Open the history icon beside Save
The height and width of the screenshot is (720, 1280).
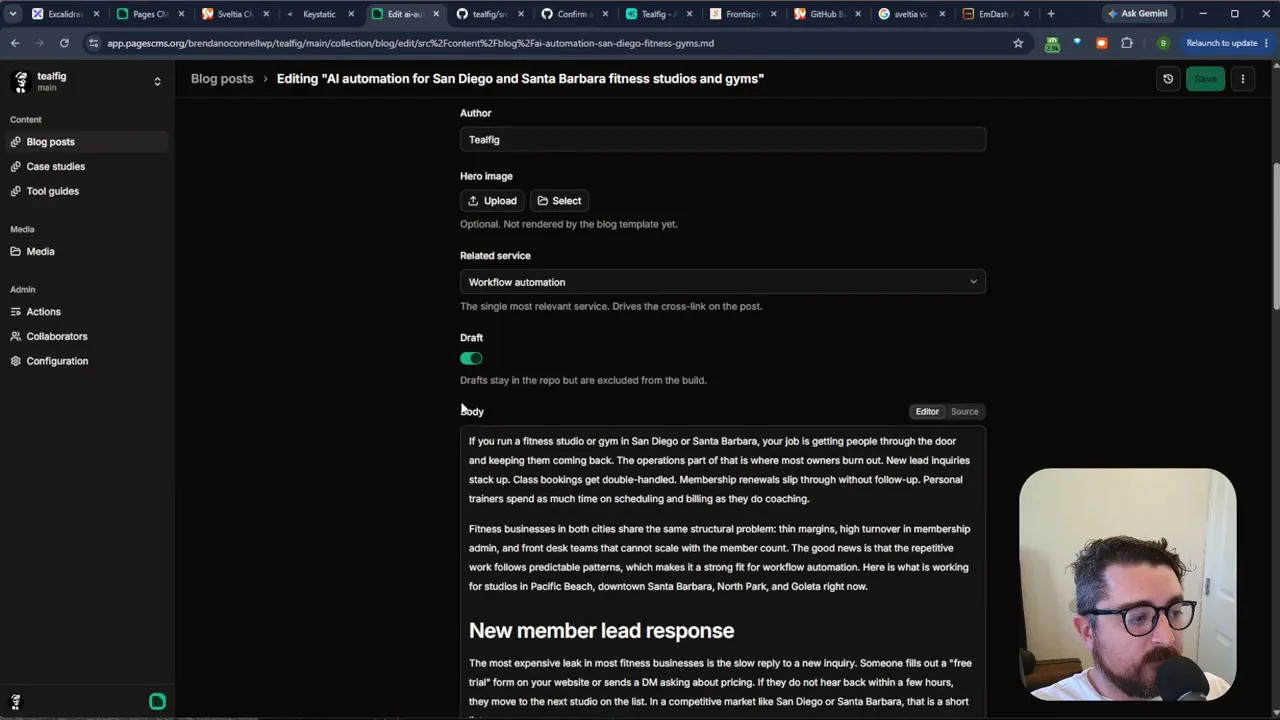[x=1168, y=79]
